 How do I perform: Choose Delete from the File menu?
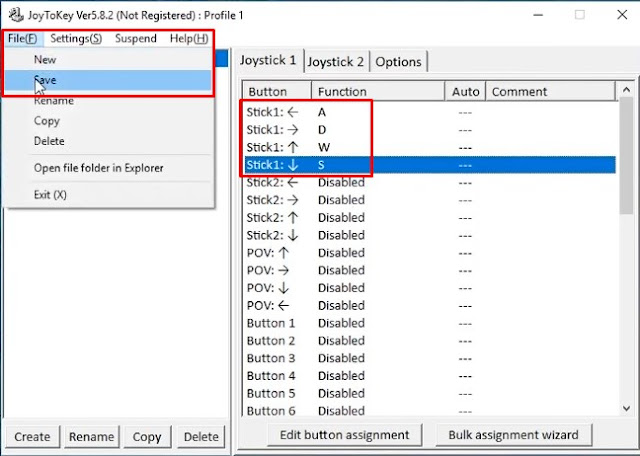click(108, 141)
